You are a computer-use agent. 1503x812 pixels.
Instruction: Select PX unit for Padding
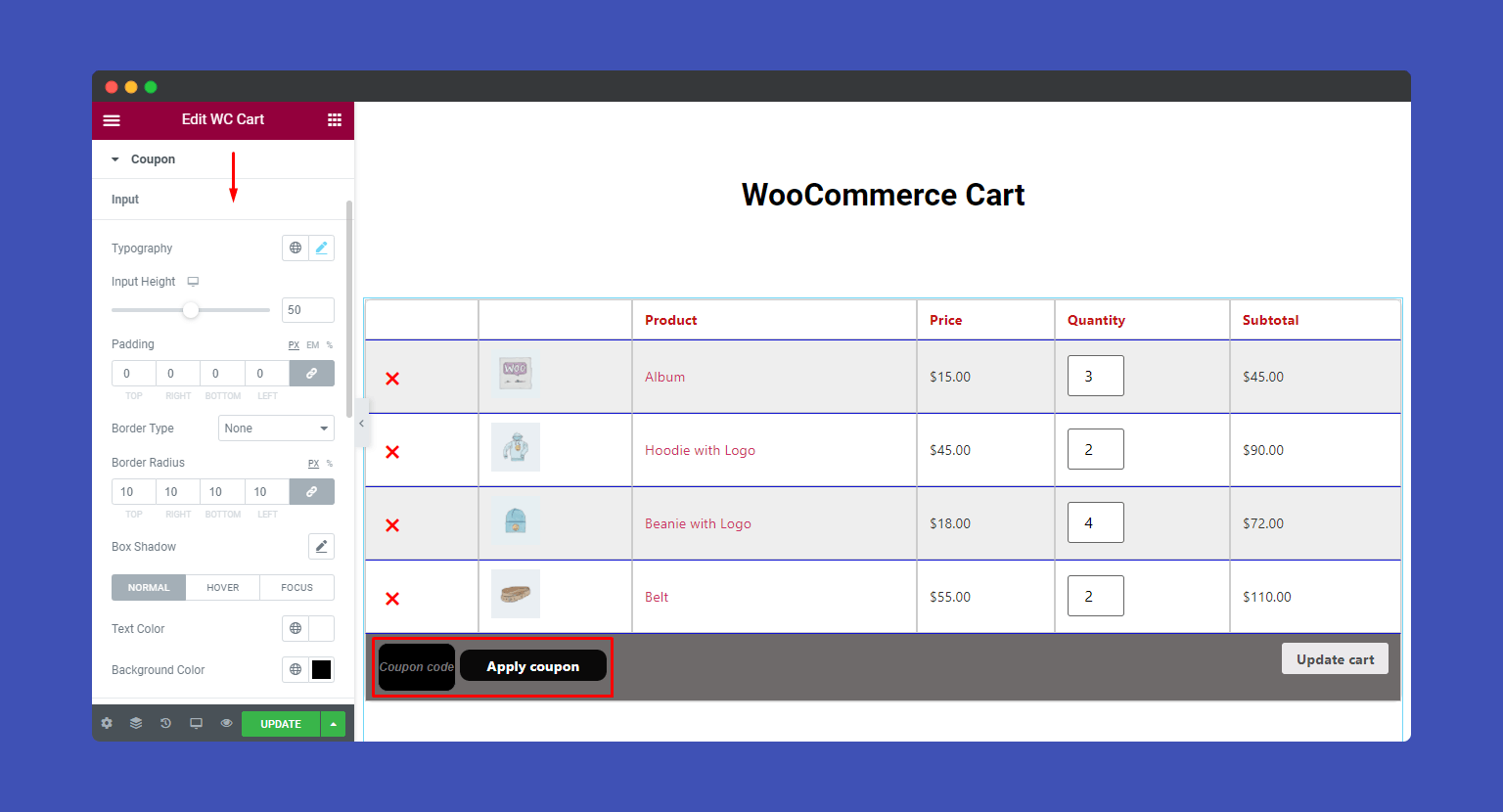(294, 345)
